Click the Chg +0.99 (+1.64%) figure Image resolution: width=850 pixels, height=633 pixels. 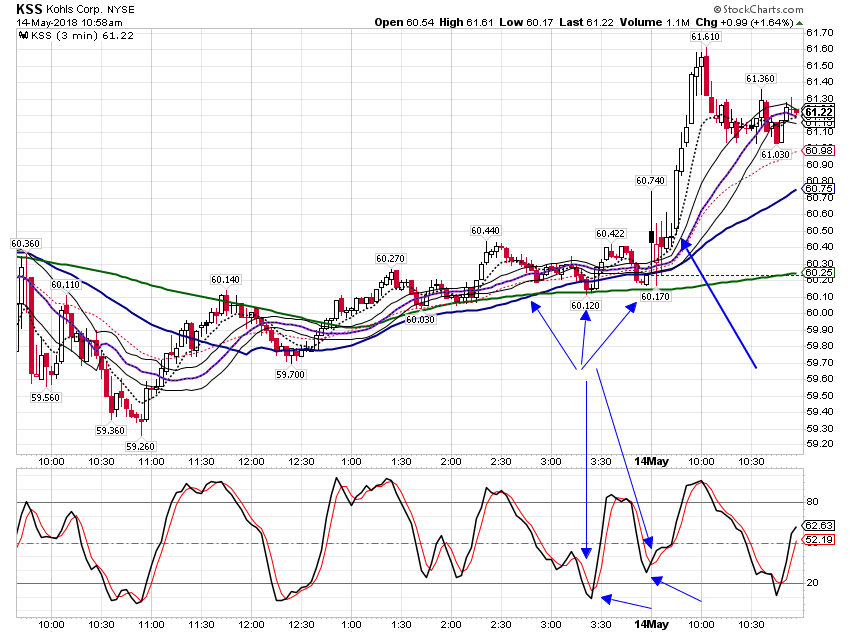click(x=744, y=22)
